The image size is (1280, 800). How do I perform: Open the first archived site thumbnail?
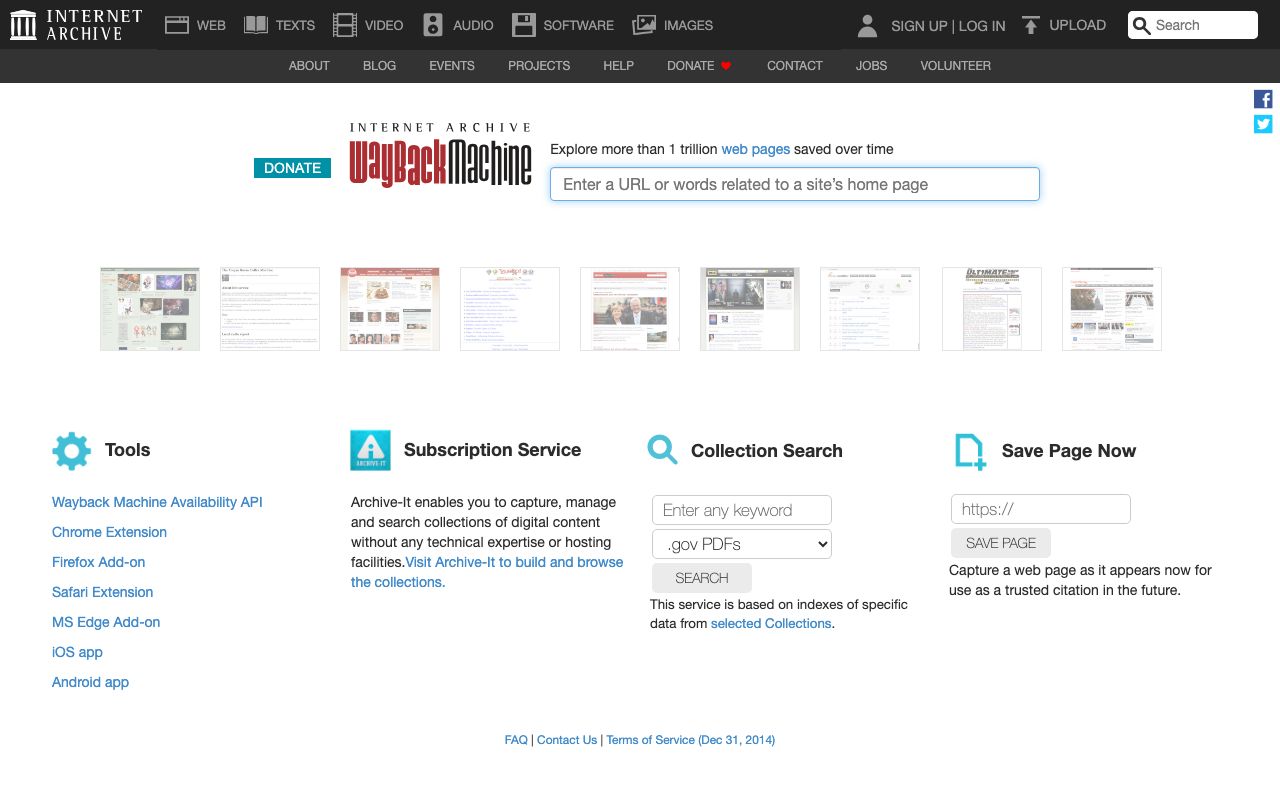pyautogui.click(x=150, y=309)
